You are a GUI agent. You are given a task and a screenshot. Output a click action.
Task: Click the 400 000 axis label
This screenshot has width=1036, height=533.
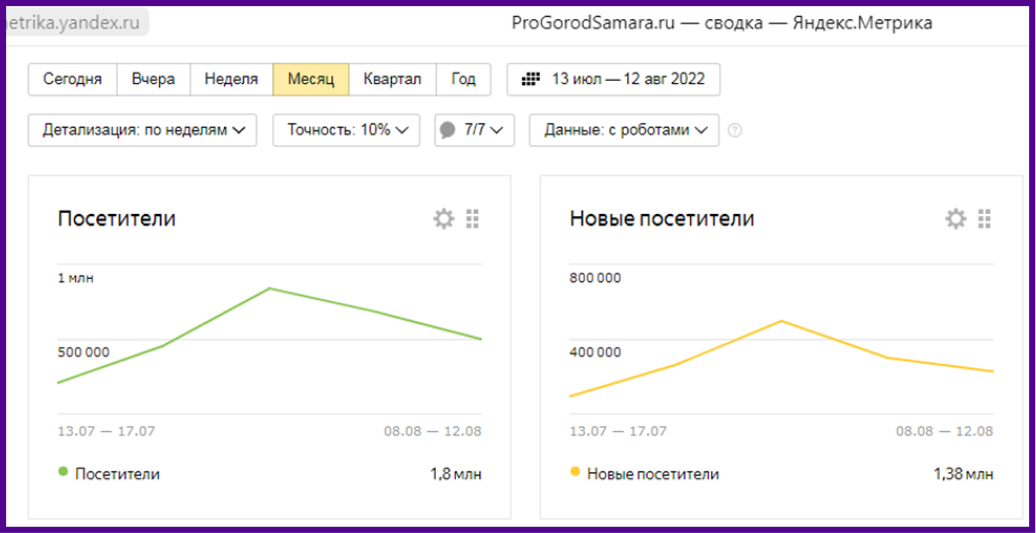tap(595, 353)
